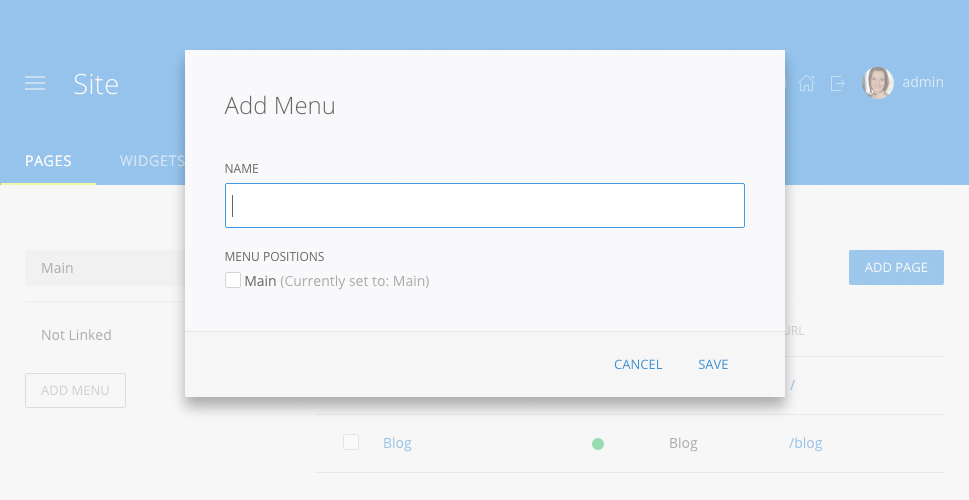Viewport: 969px width, 500px height.
Task: Click the logout icon in the header
Action: (x=838, y=83)
